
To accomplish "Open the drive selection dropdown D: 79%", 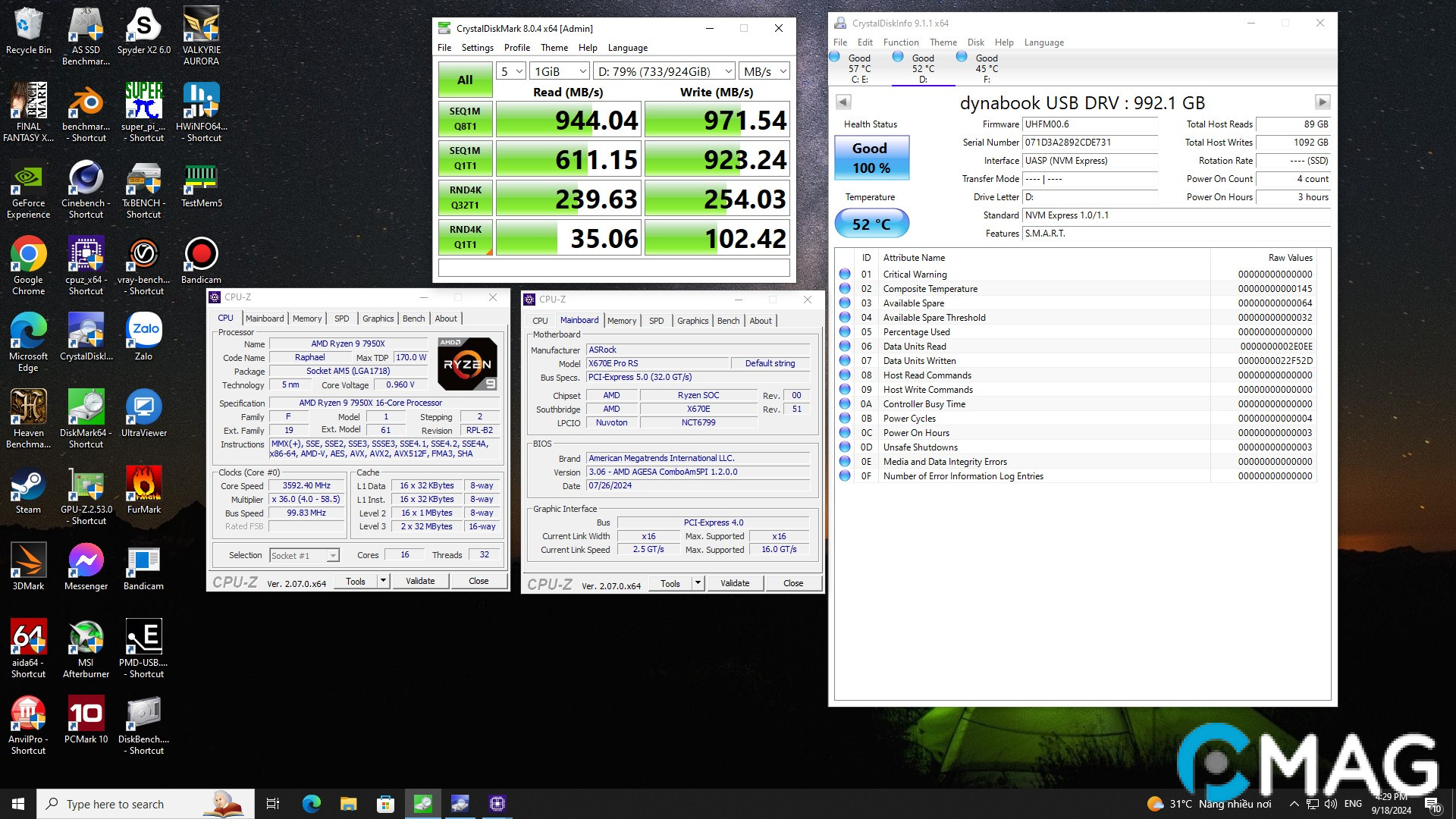I will pyautogui.click(x=664, y=71).
